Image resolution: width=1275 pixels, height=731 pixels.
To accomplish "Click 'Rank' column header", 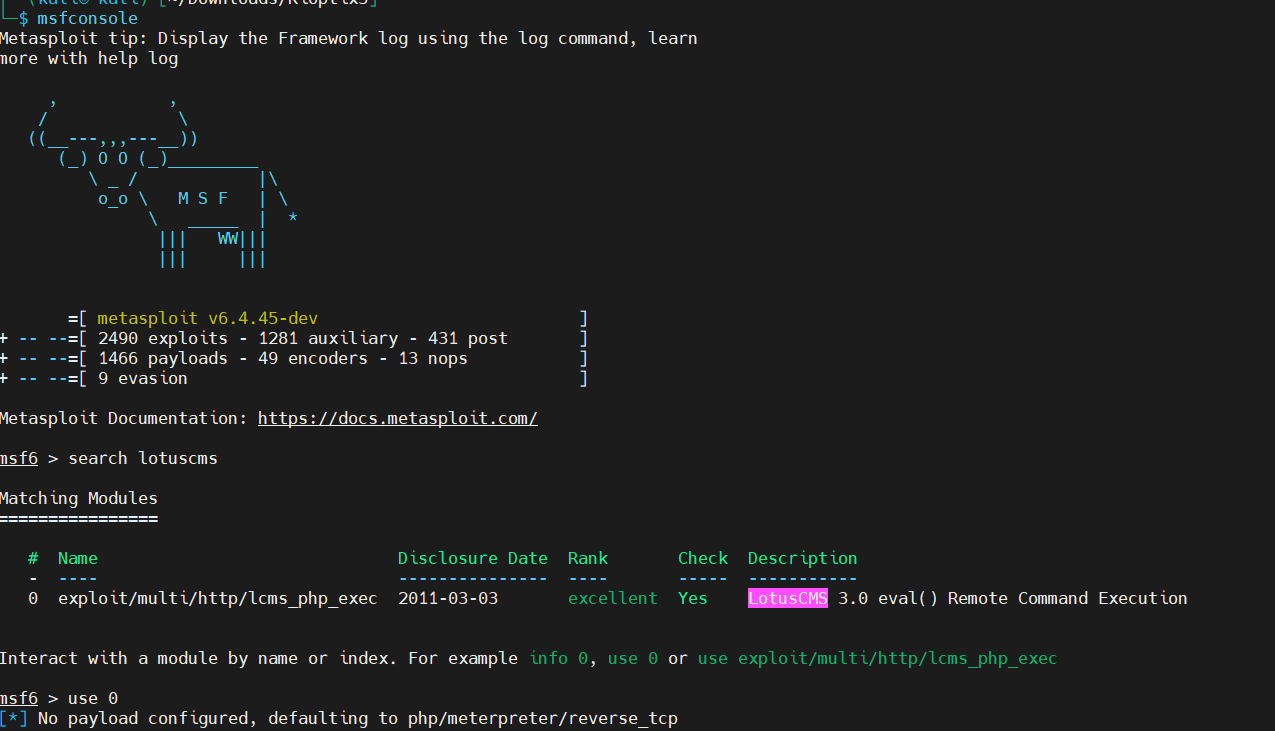I will pos(588,558).
